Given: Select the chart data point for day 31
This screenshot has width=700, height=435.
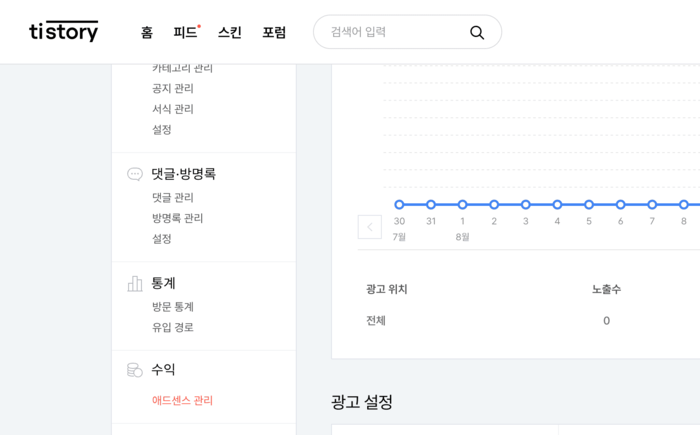Looking at the screenshot, I should [x=431, y=205].
